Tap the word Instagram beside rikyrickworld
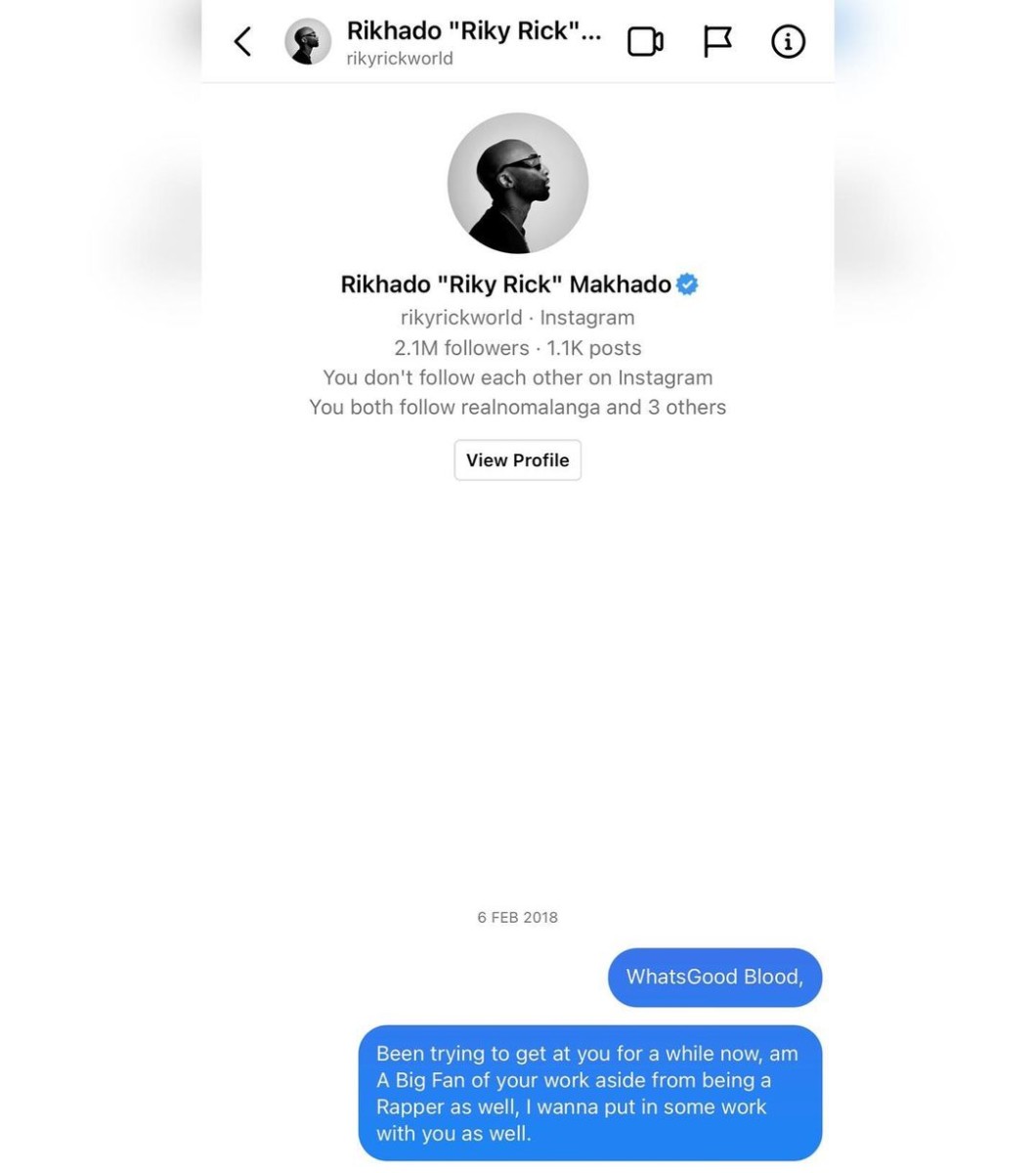 (x=587, y=318)
